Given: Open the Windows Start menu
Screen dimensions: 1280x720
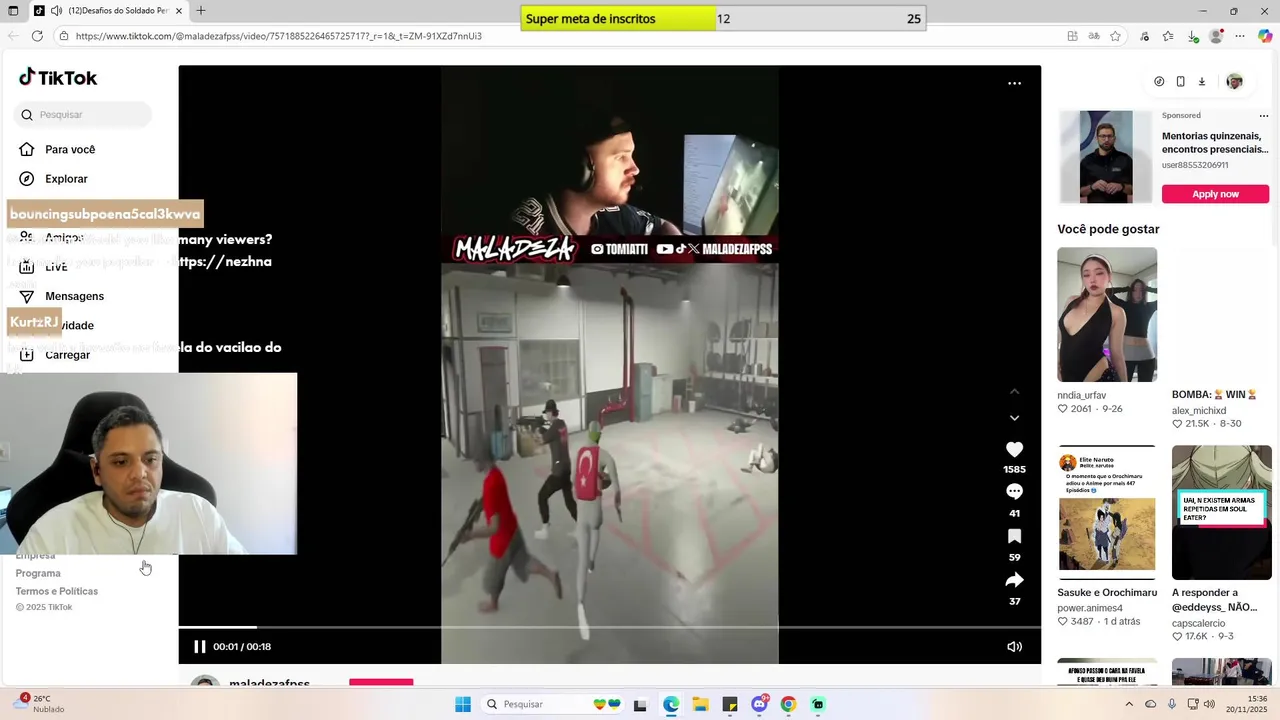Looking at the screenshot, I should 462,704.
